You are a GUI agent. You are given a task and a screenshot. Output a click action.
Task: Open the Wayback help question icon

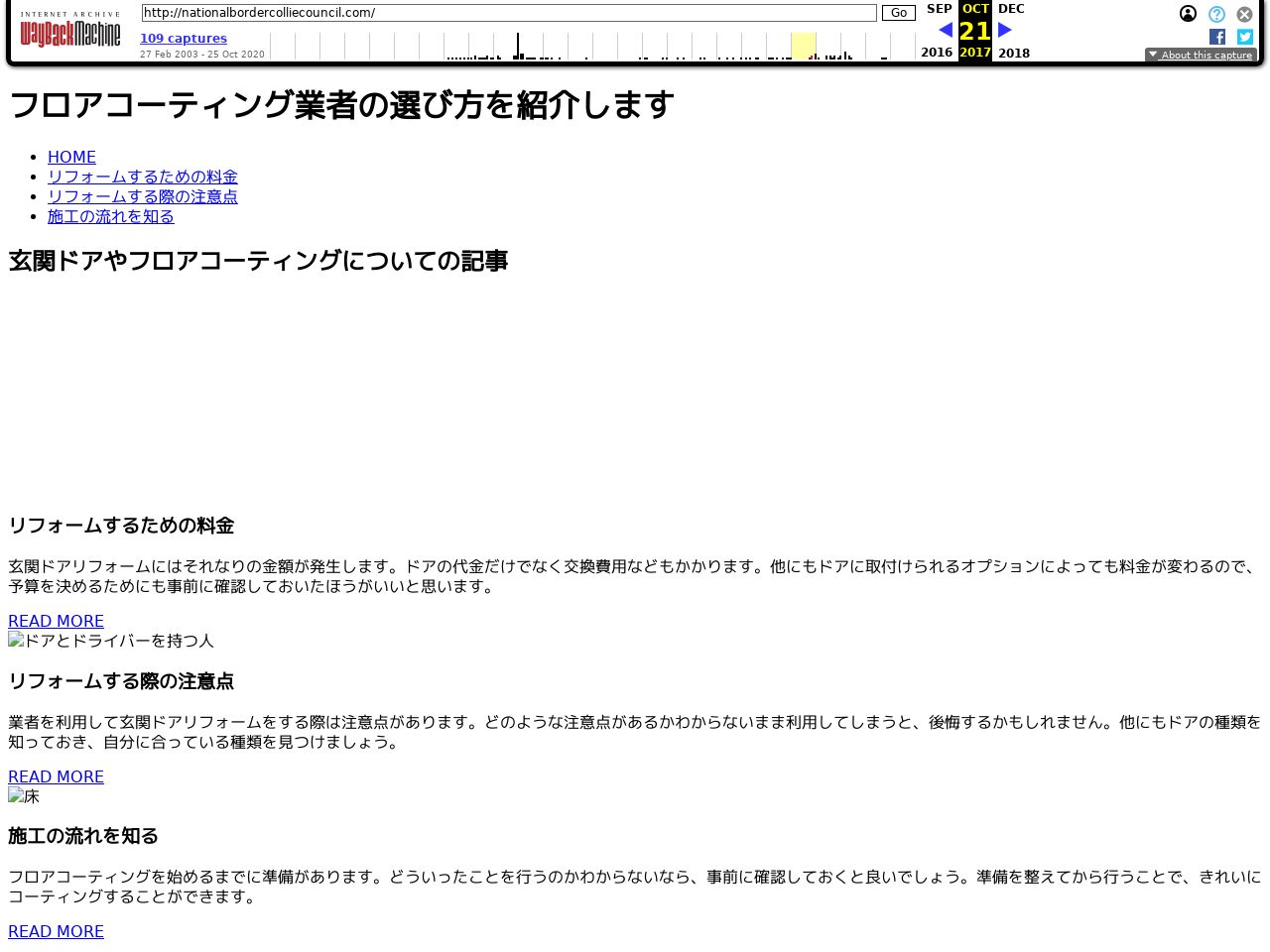pyautogui.click(x=1216, y=14)
